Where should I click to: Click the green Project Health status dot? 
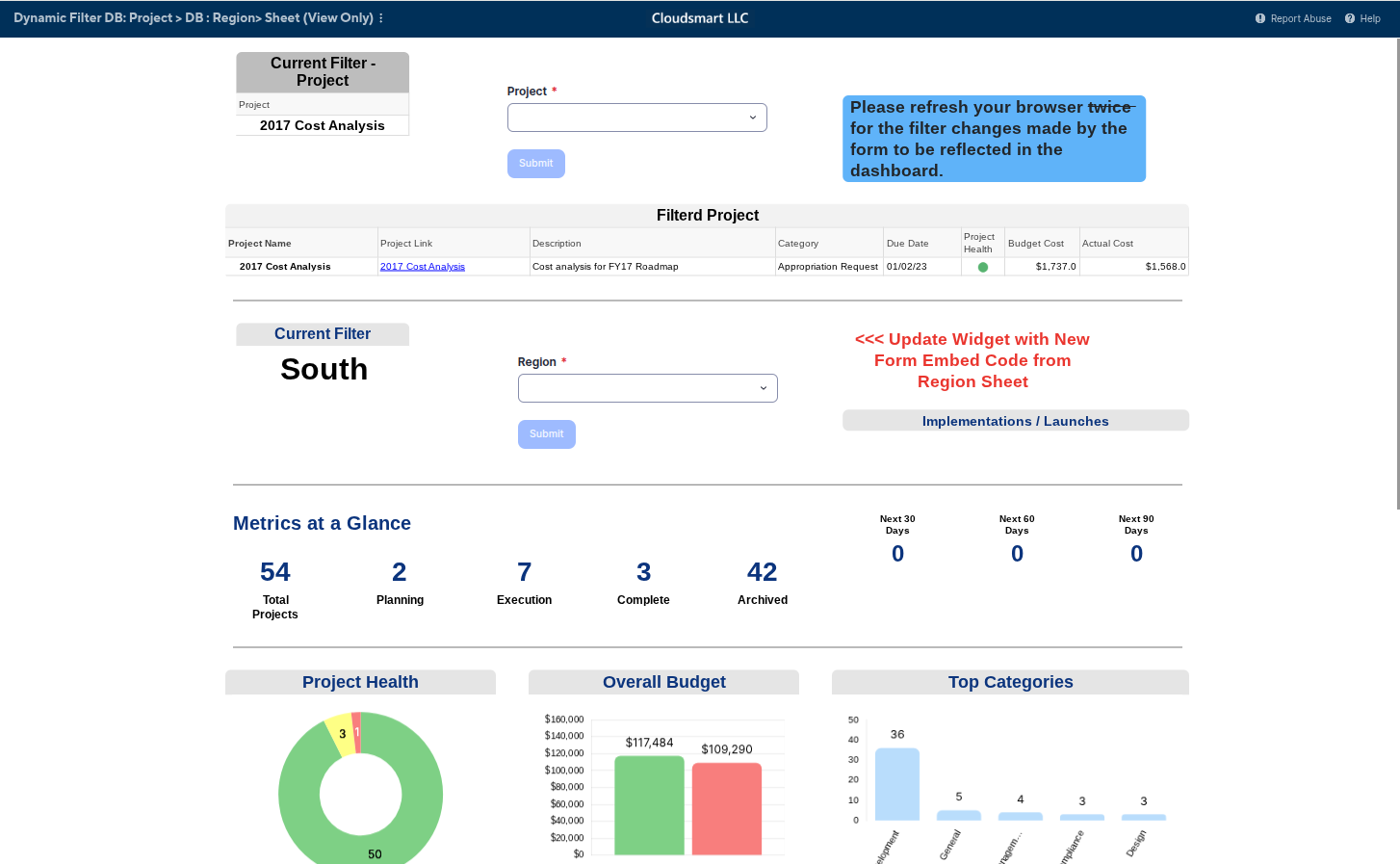coord(983,267)
